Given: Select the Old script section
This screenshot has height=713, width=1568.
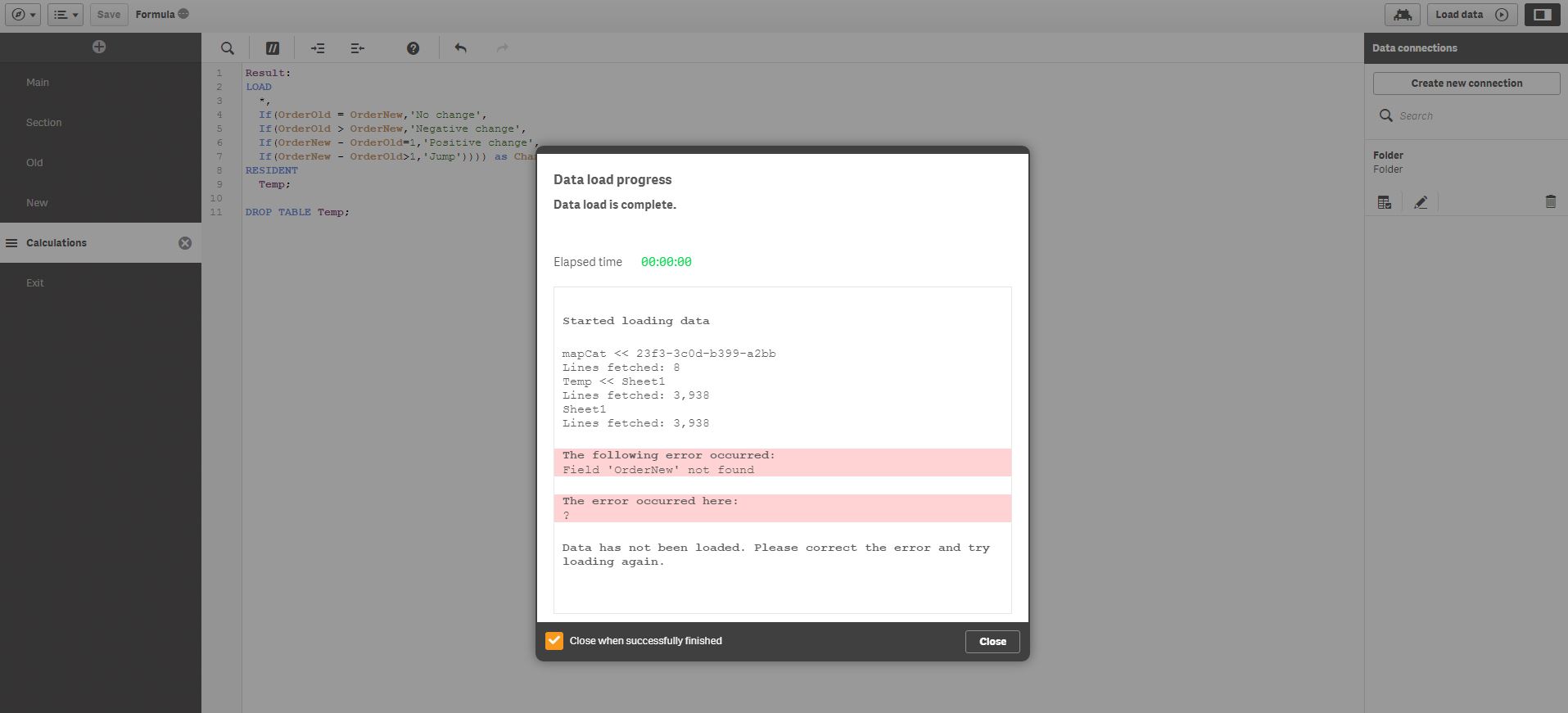Looking at the screenshot, I should 101,162.
